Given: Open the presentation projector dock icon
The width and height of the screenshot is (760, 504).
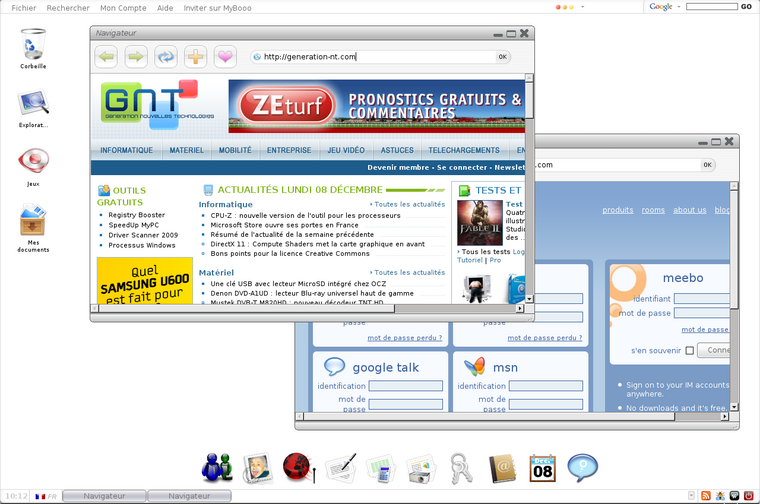Looking at the screenshot, I should click(x=421, y=468).
